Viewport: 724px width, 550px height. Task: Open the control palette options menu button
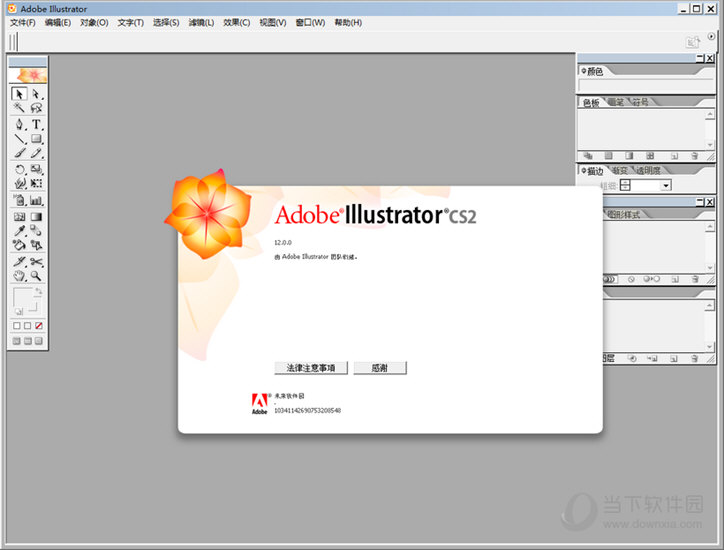(x=712, y=36)
